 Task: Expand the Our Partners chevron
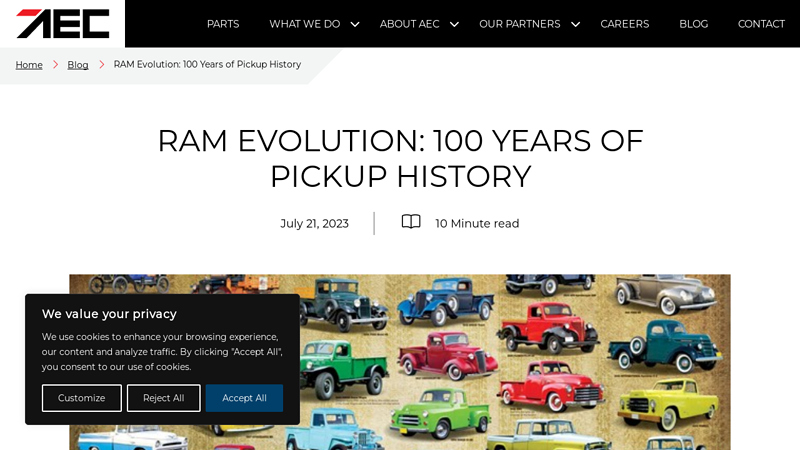pyautogui.click(x=576, y=24)
